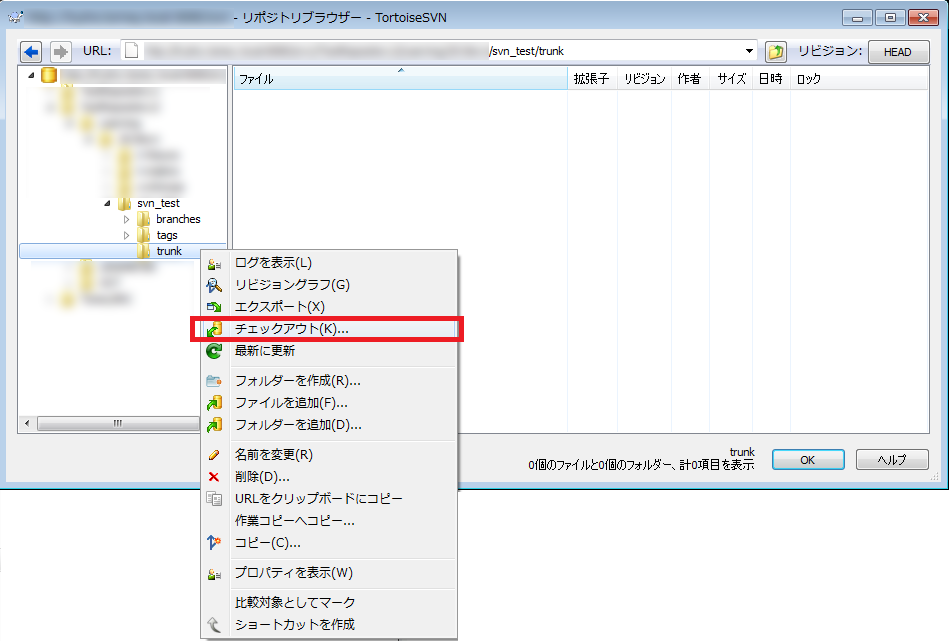This screenshot has width=949, height=641.
Task: Choose フォルダーを作成(R)... entry
Action: [x=329, y=381]
